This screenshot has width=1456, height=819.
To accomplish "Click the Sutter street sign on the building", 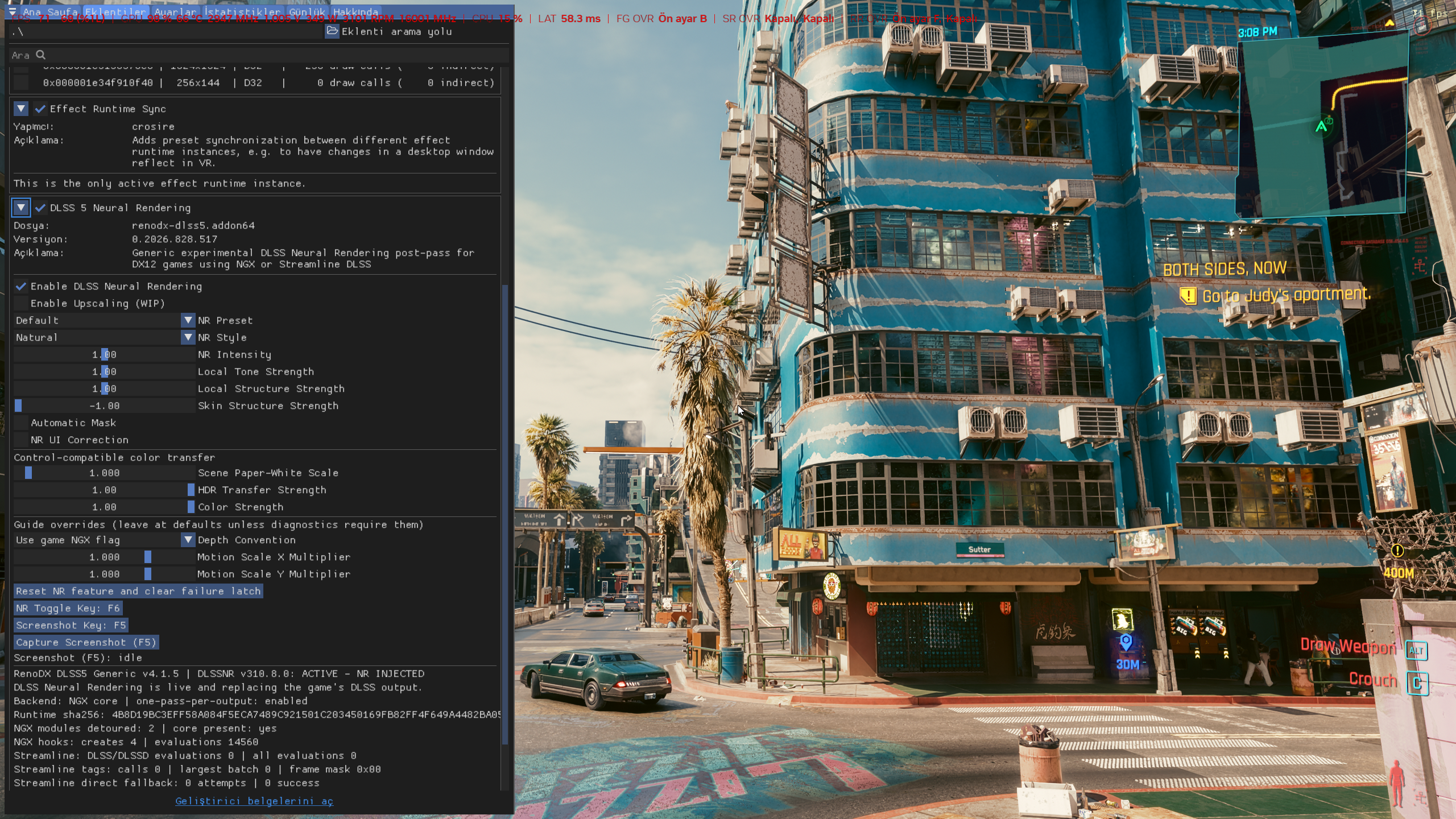I will 979,549.
